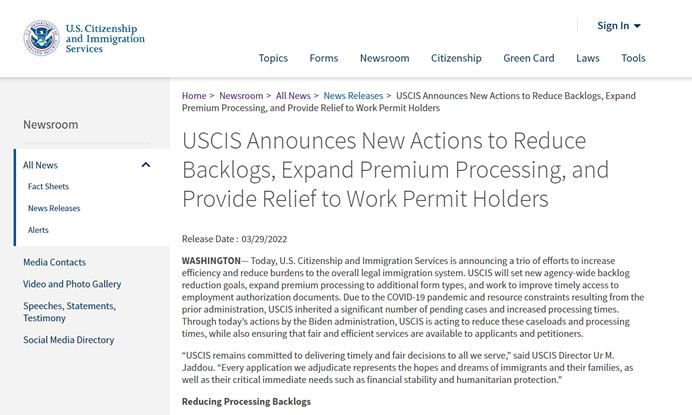The width and height of the screenshot is (692, 415).
Task: Open the Forms menu
Action: [x=324, y=58]
